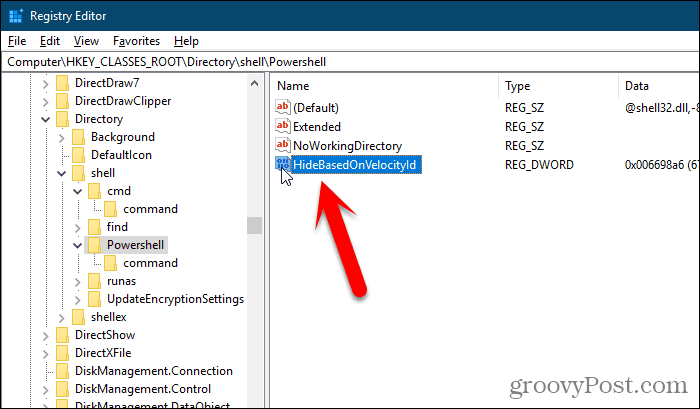Image resolution: width=700 pixels, height=409 pixels.
Task: Select the DirectXFile folder icon
Action: point(62,353)
